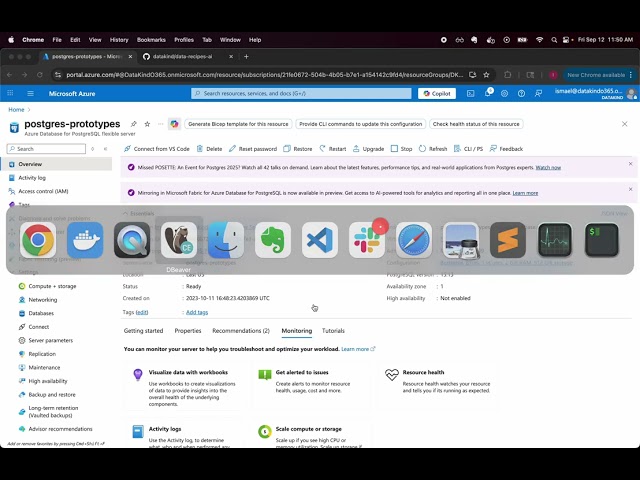The width and height of the screenshot is (640, 480).
Task: Open Azure notifications bell
Action: [x=488, y=93]
